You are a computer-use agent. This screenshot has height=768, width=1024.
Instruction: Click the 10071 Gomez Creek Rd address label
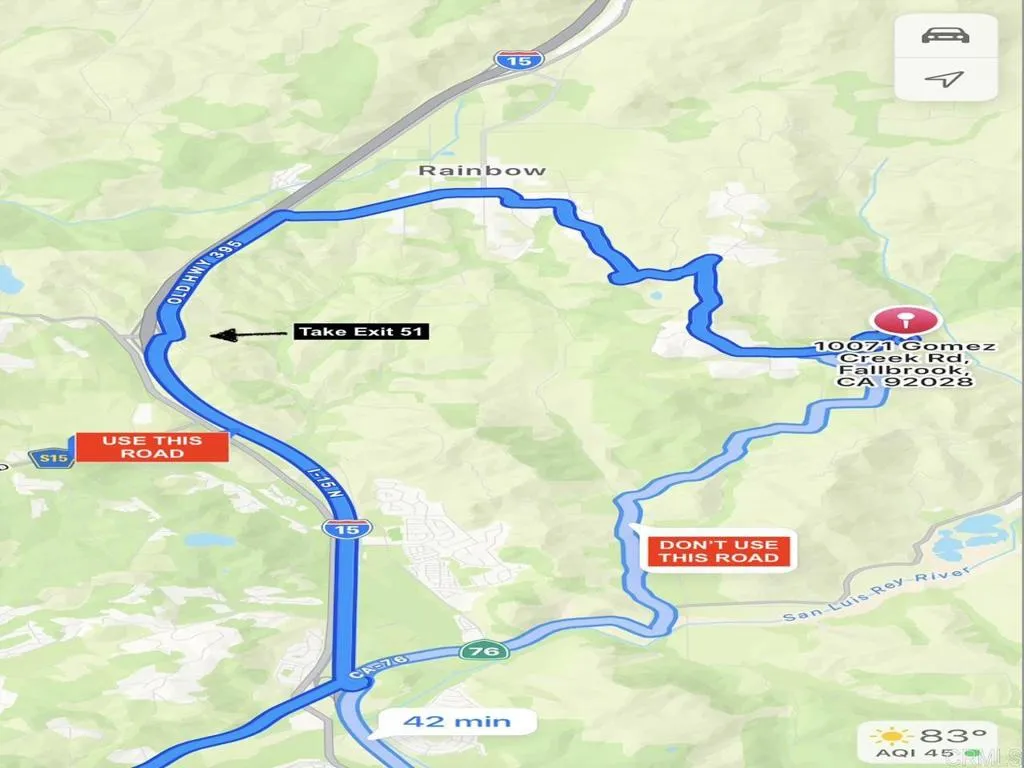pos(906,364)
